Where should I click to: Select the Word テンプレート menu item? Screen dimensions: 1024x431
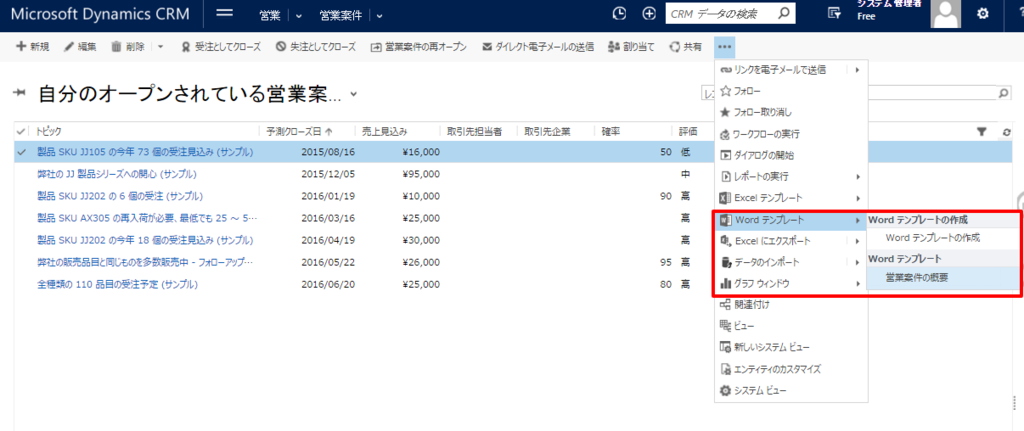tap(791, 220)
